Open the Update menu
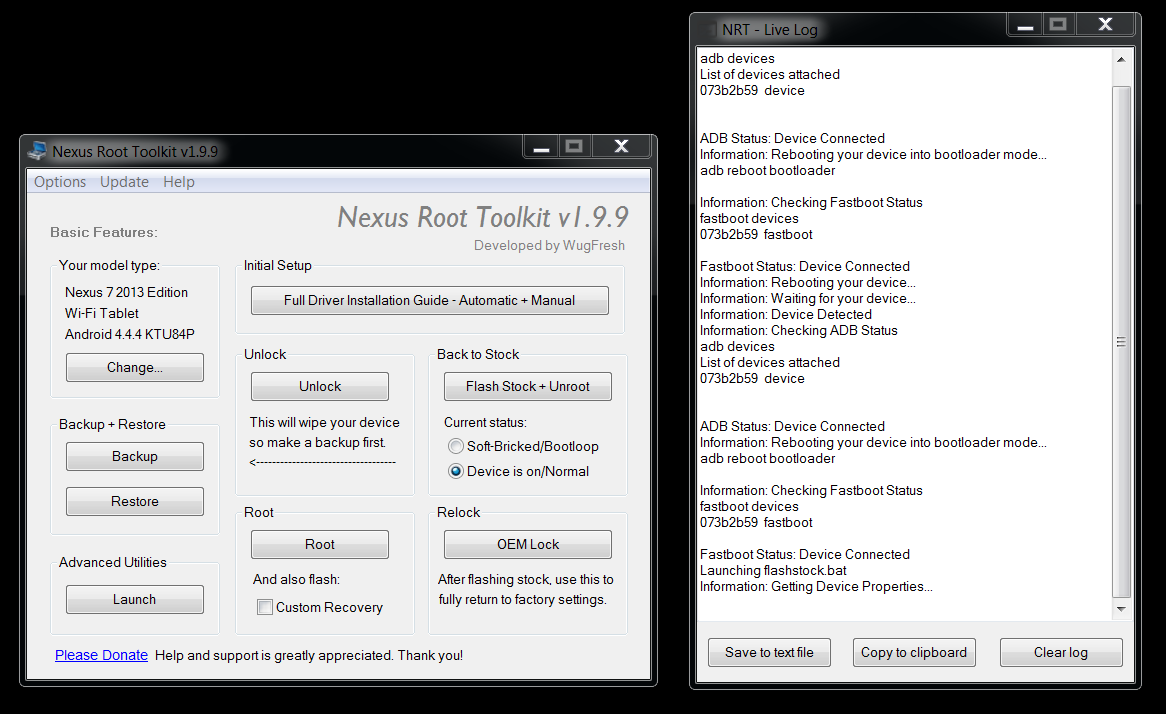 click(124, 181)
